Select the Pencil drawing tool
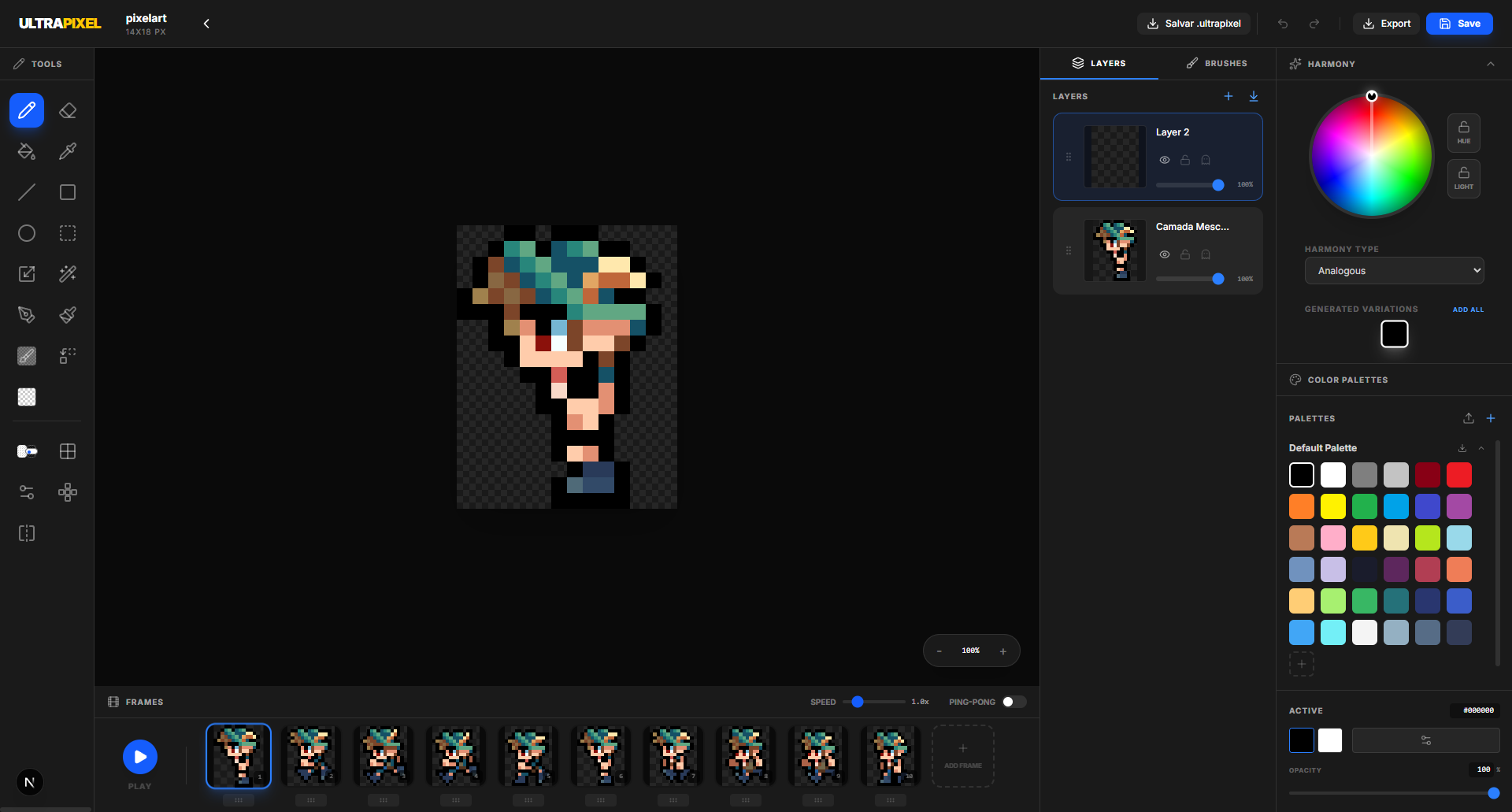The width and height of the screenshot is (1512, 812). [27, 110]
